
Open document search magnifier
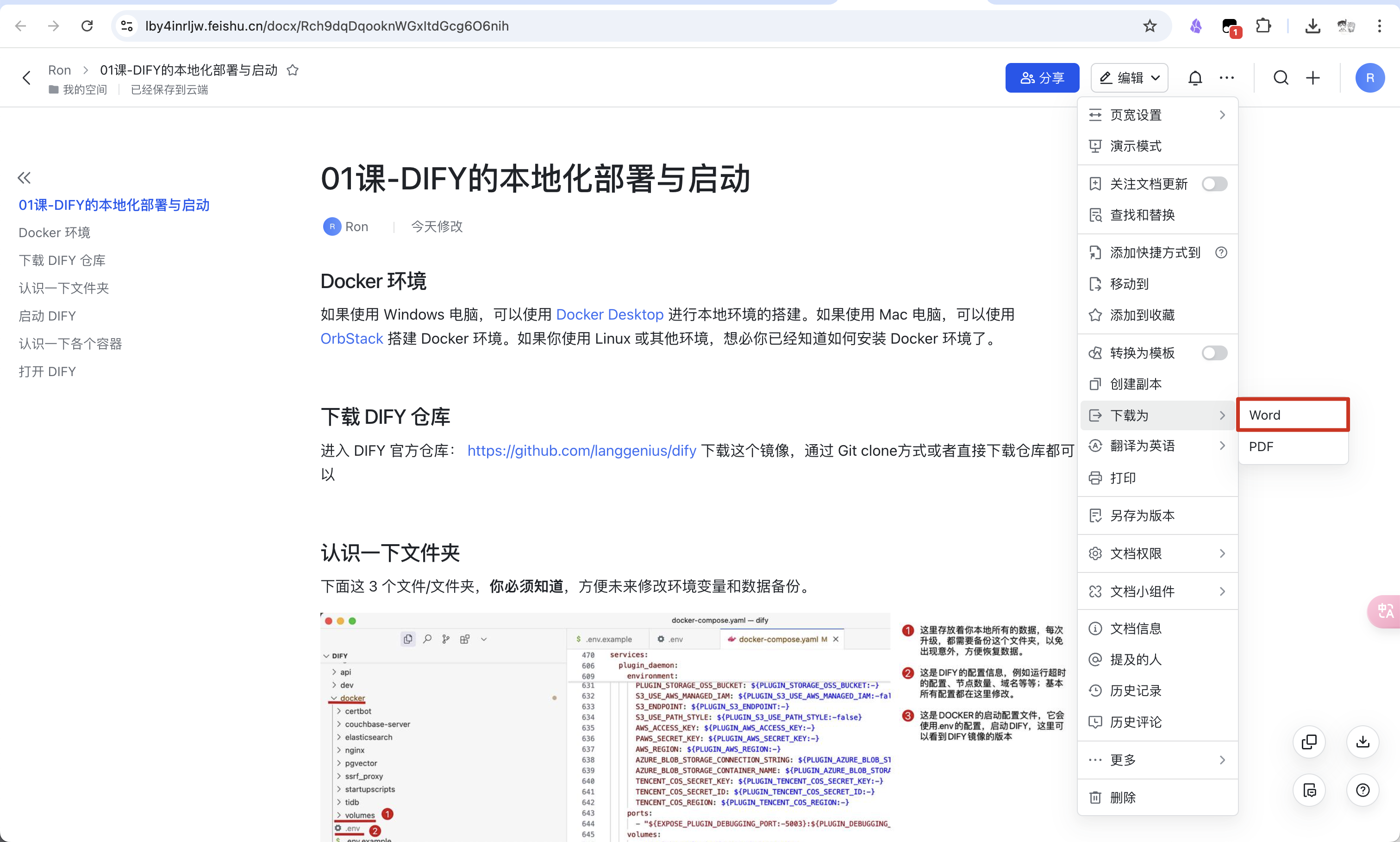[1281, 78]
